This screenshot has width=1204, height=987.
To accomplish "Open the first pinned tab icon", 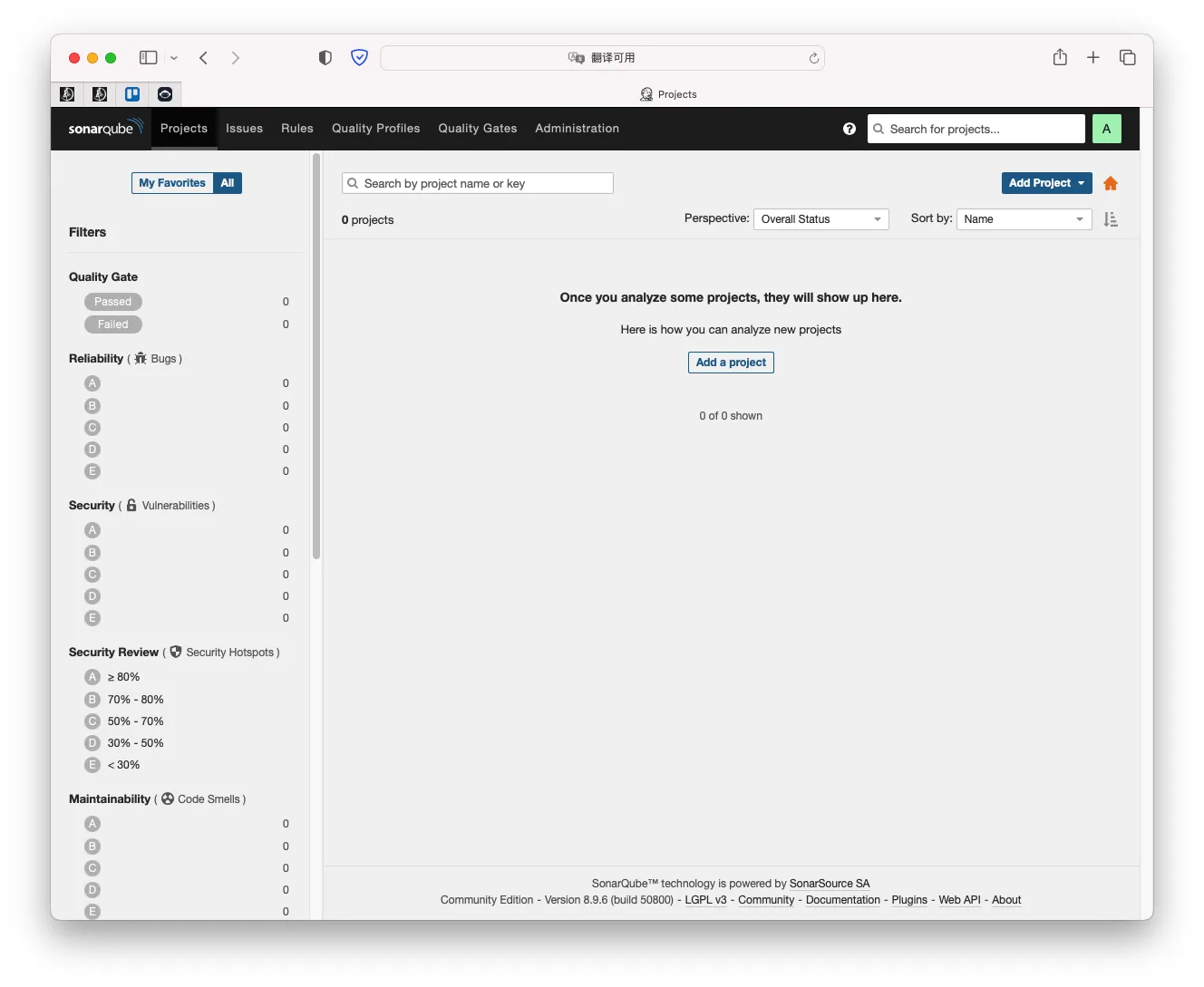I will point(67,94).
